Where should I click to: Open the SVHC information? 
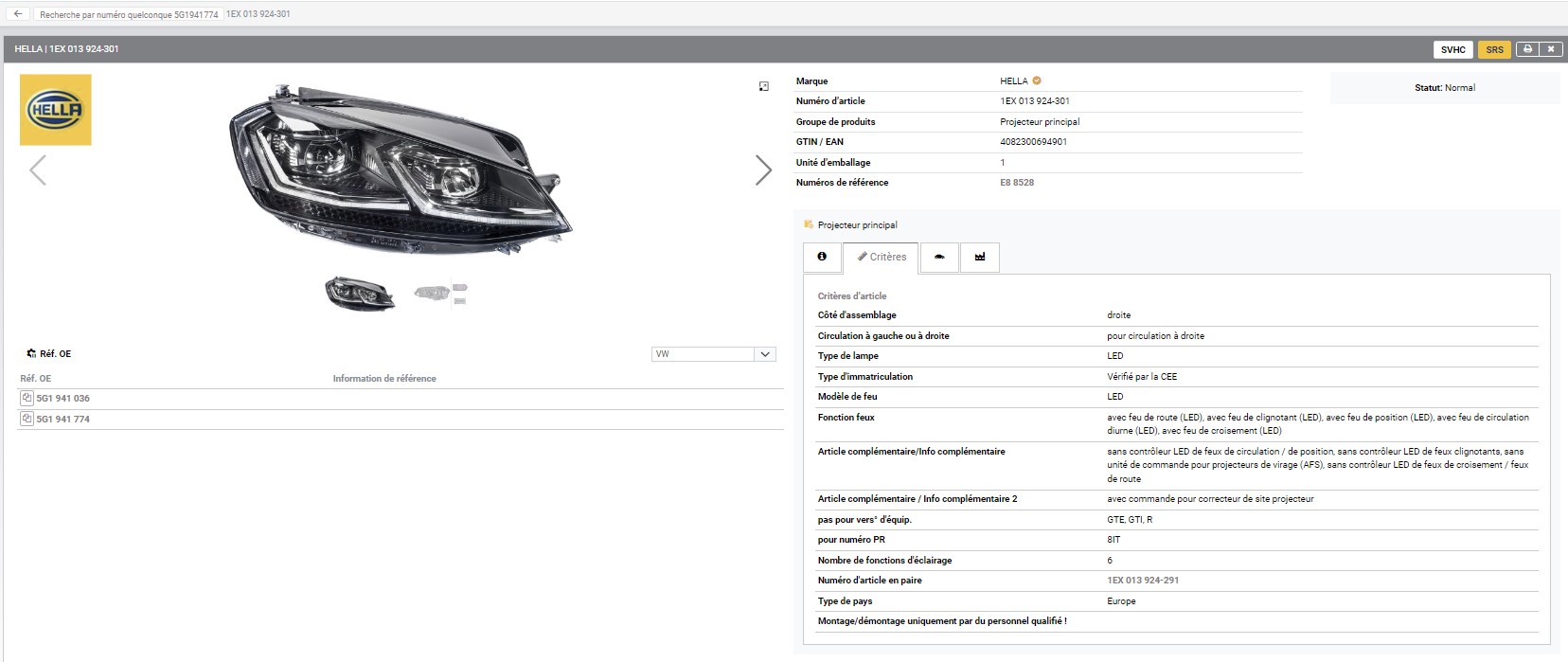coord(1452,49)
